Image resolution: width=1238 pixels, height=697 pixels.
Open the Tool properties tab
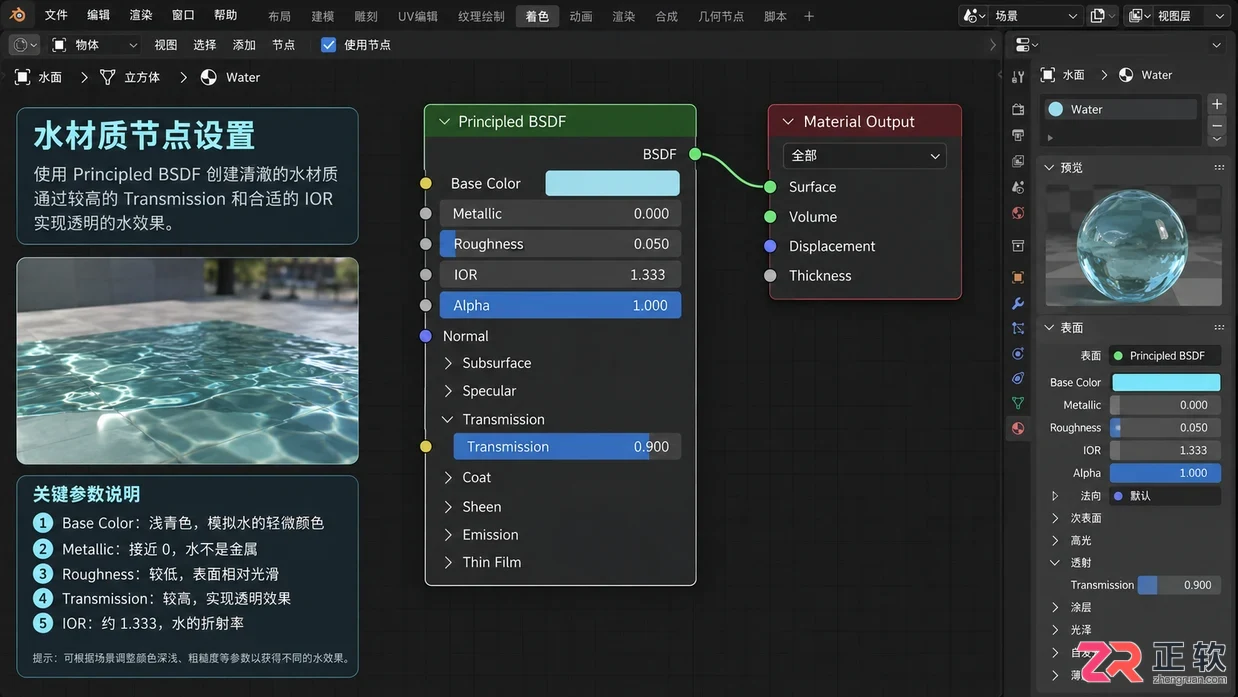point(1018,77)
